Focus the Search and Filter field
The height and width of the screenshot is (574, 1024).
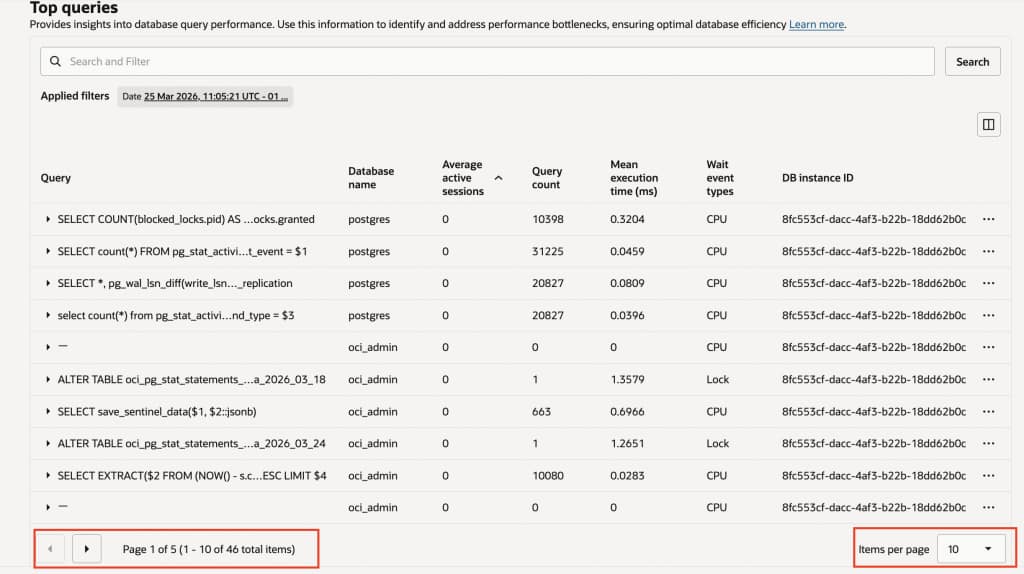490,61
